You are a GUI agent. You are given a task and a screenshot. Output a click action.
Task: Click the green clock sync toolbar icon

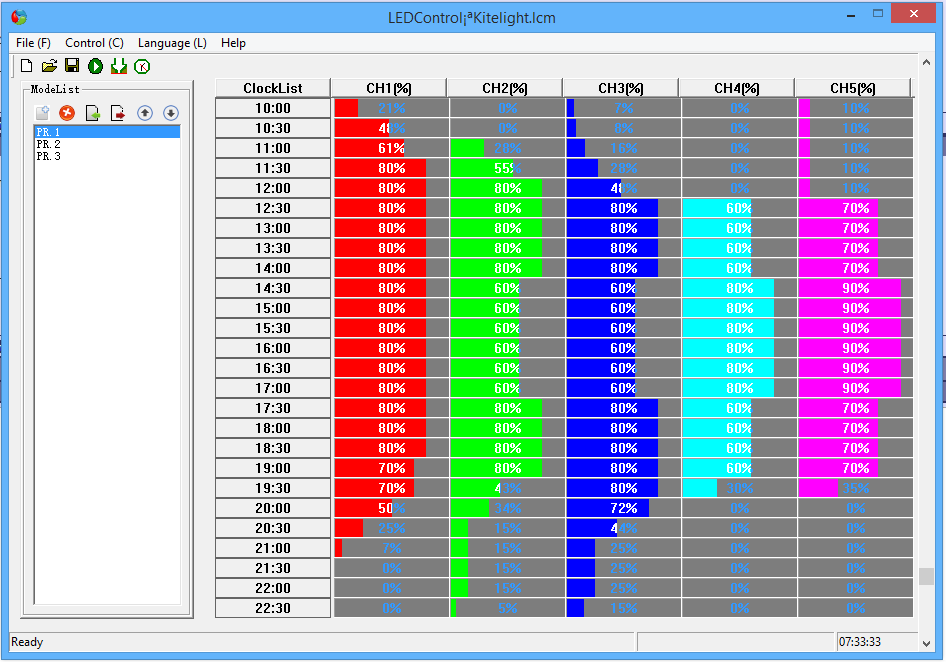pyautogui.click(x=142, y=66)
